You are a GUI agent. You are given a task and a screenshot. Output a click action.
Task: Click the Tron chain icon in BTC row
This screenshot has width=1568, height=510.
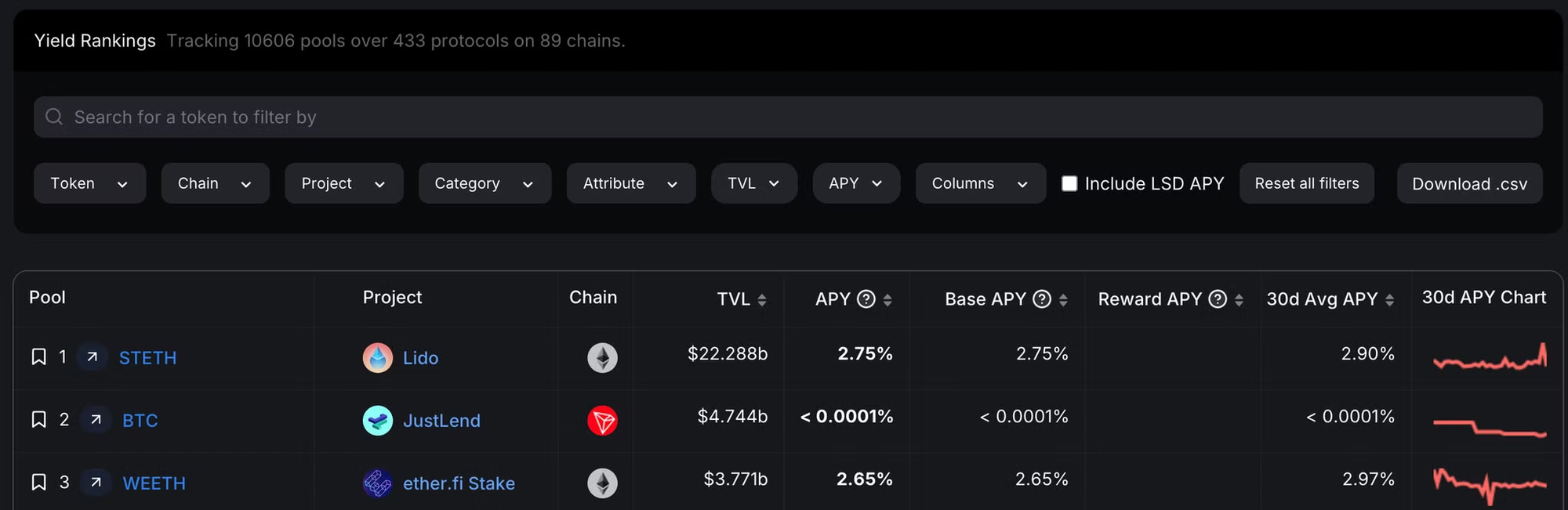(x=602, y=421)
